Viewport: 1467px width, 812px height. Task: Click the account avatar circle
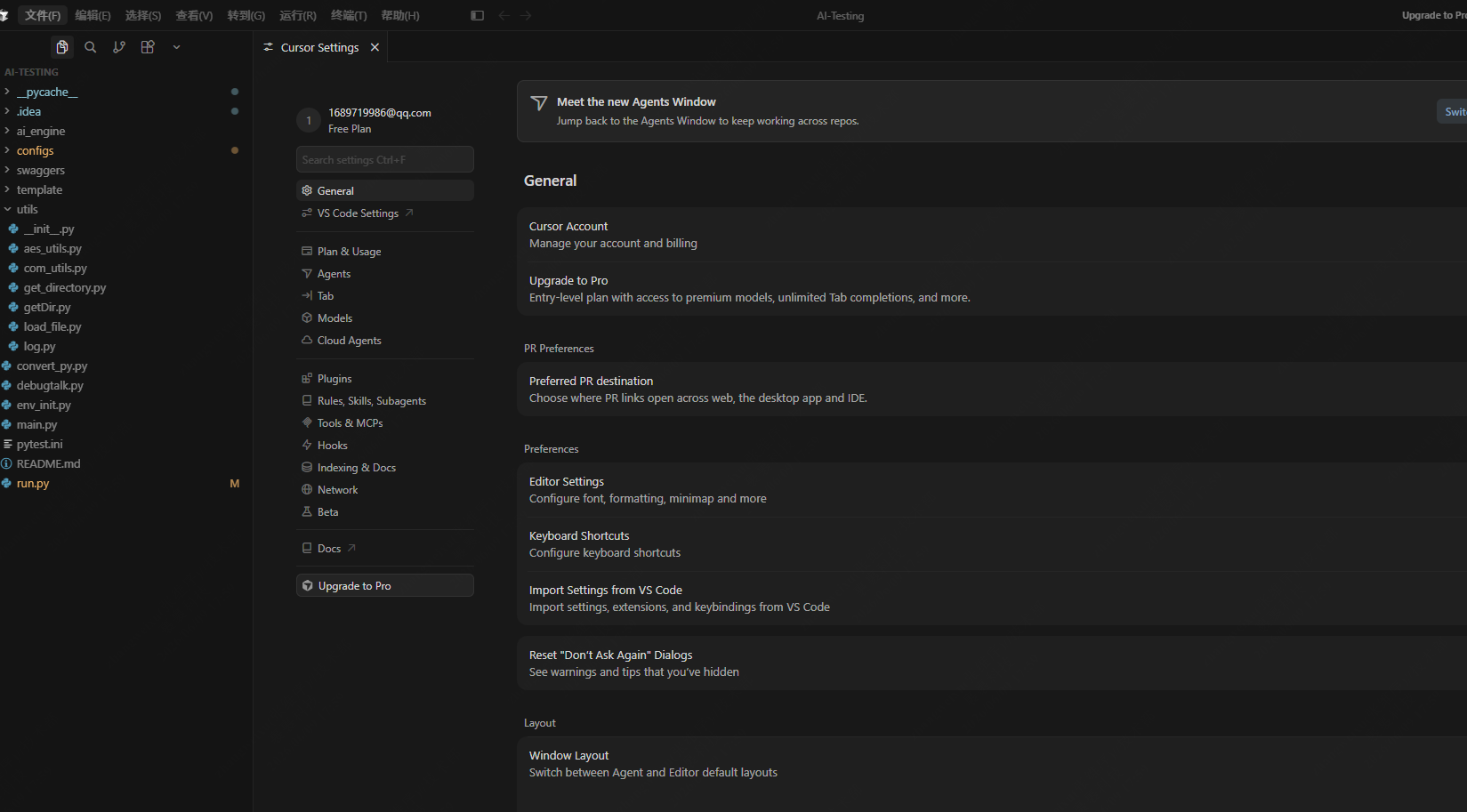309,120
